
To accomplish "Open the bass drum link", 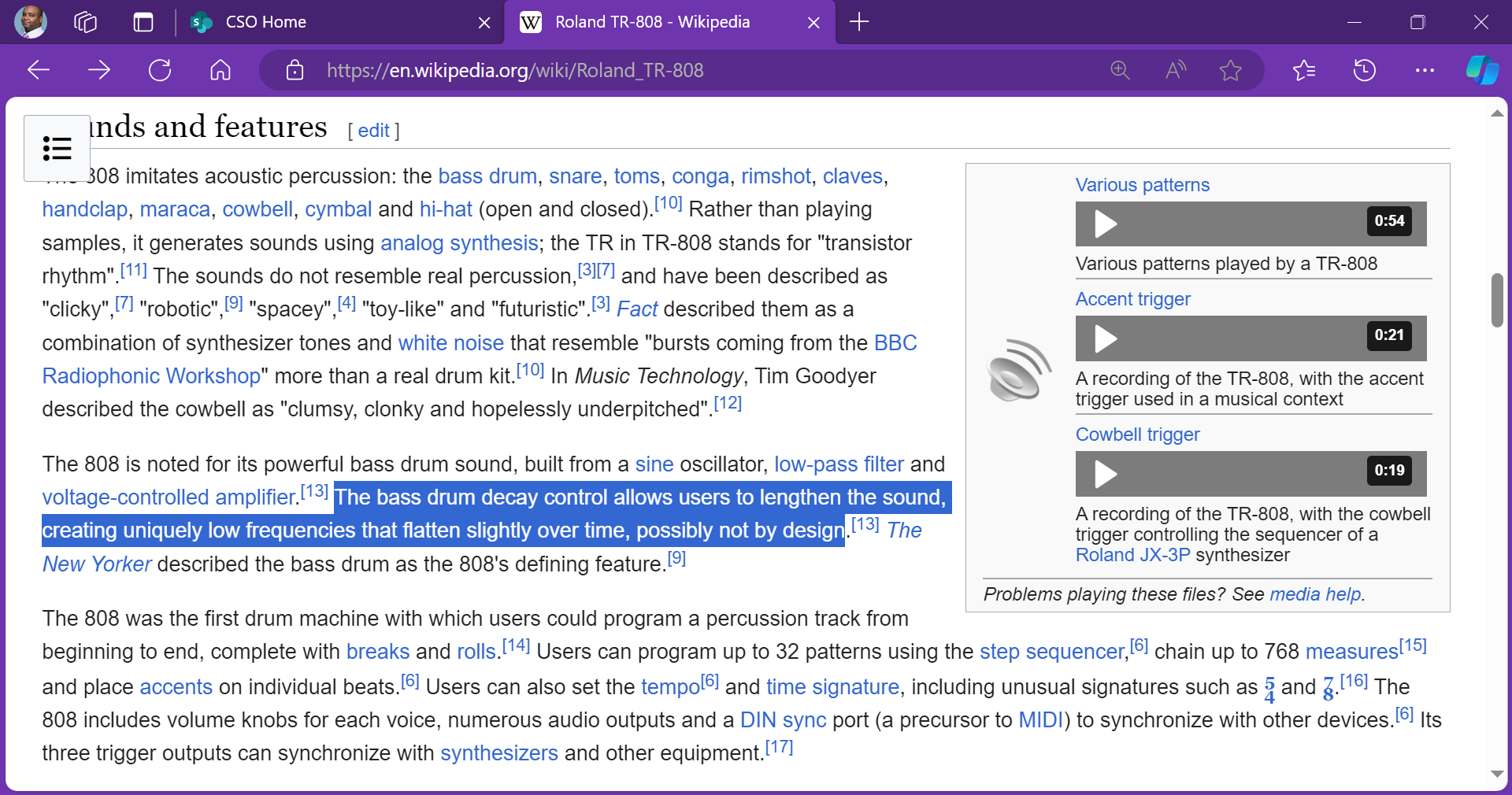I will point(487,176).
